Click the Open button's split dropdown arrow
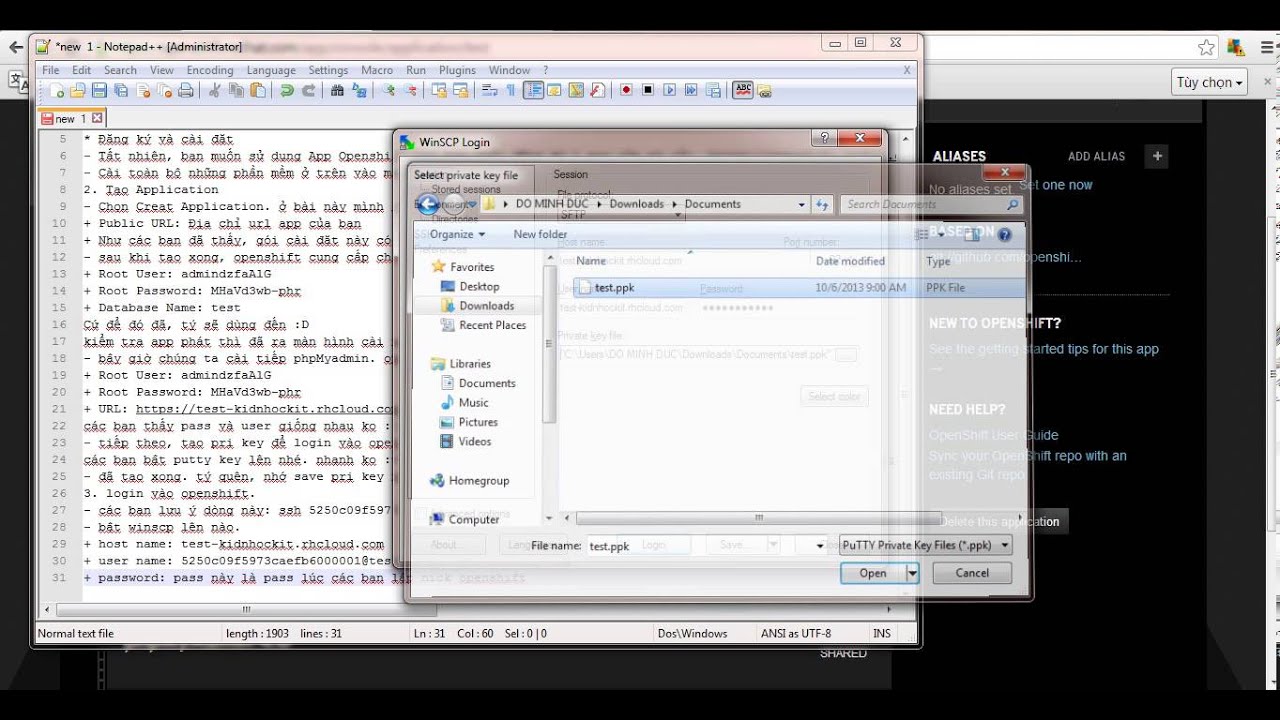 (x=912, y=573)
